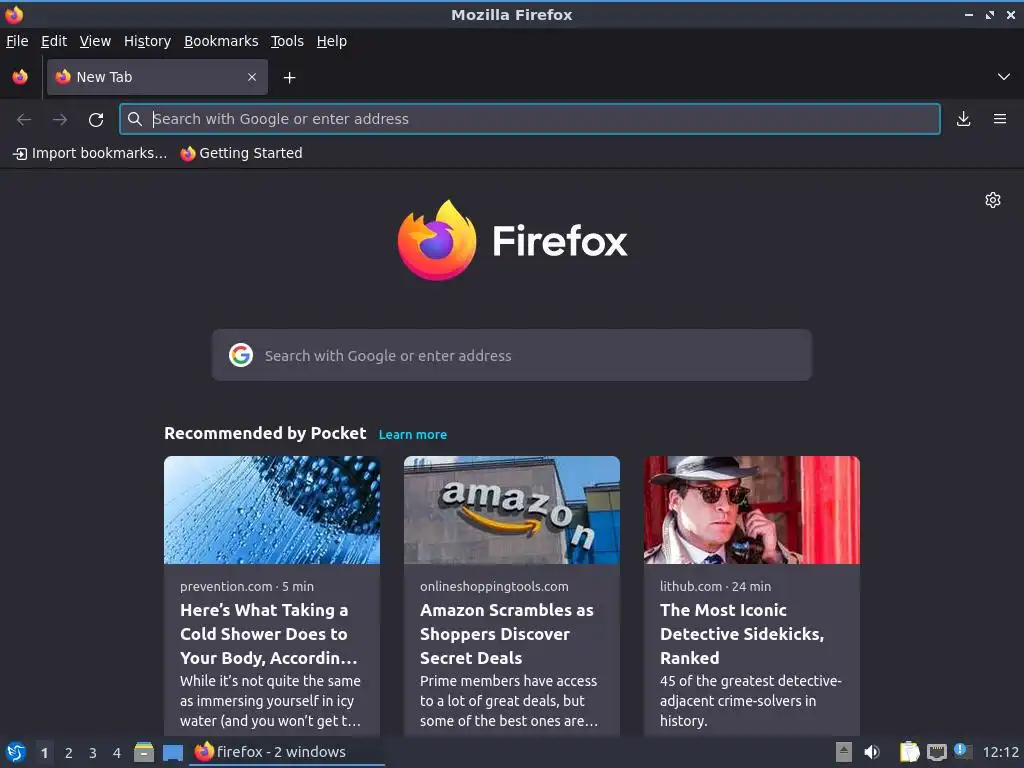Viewport: 1024px width, 768px height.
Task: Open the clipboard manager tray icon
Action: [x=909, y=752]
